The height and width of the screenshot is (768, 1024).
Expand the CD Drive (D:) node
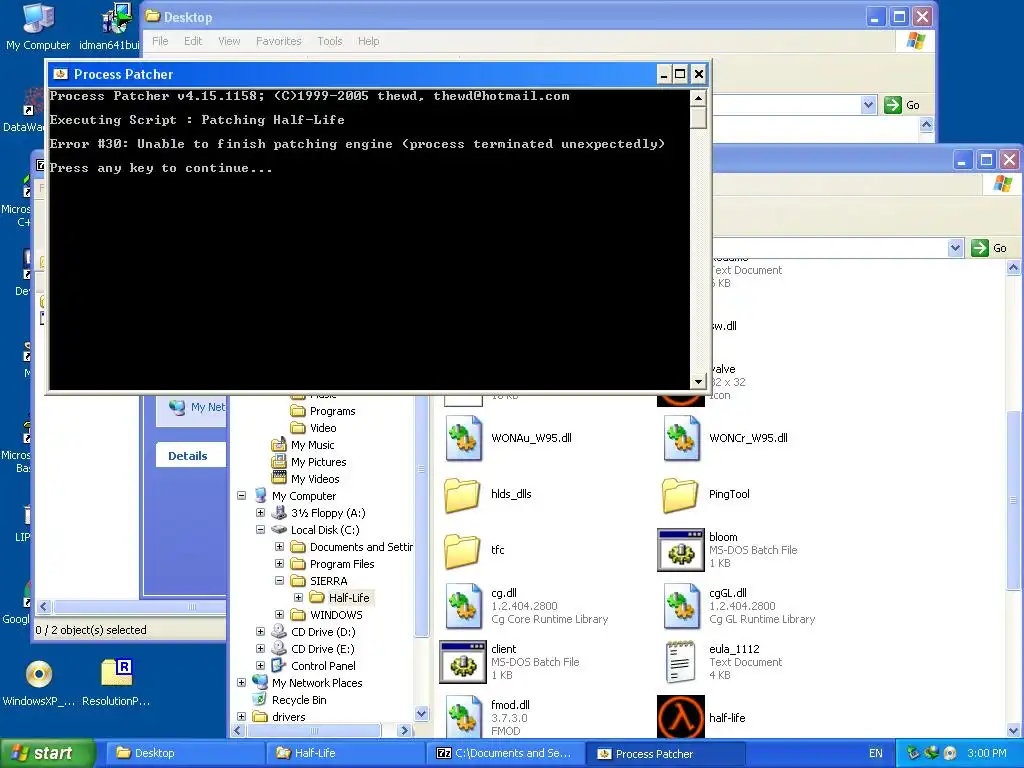coord(261,632)
